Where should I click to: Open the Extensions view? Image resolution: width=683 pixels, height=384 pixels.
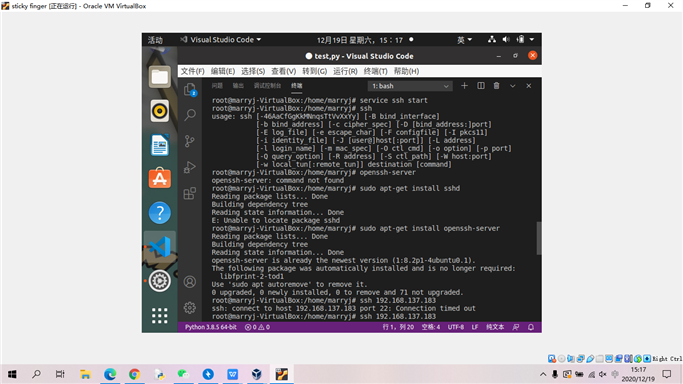tap(190, 193)
